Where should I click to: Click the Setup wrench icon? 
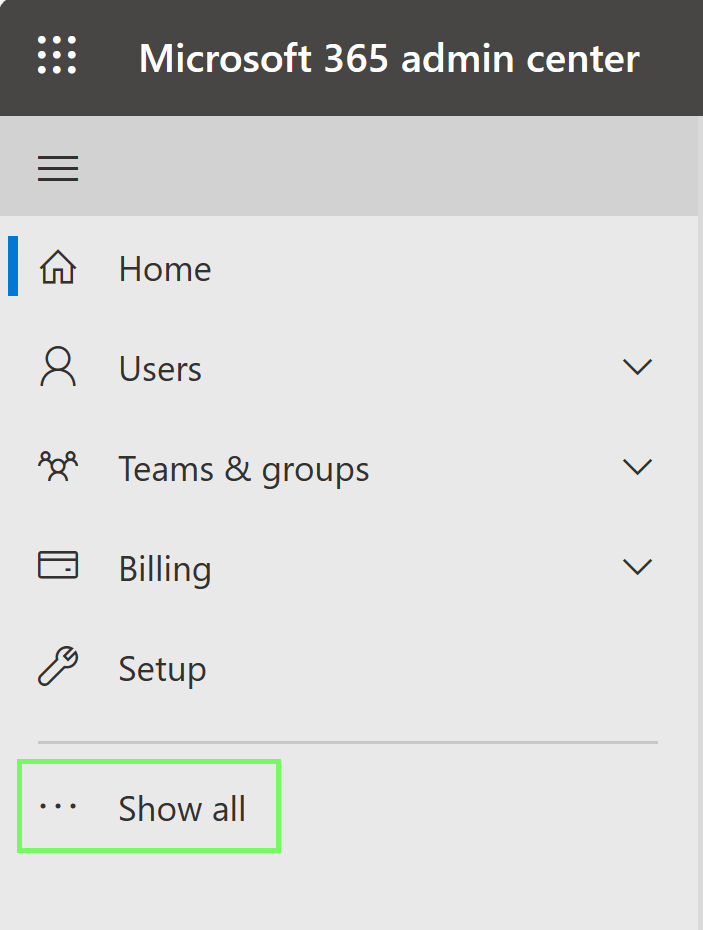click(x=58, y=666)
